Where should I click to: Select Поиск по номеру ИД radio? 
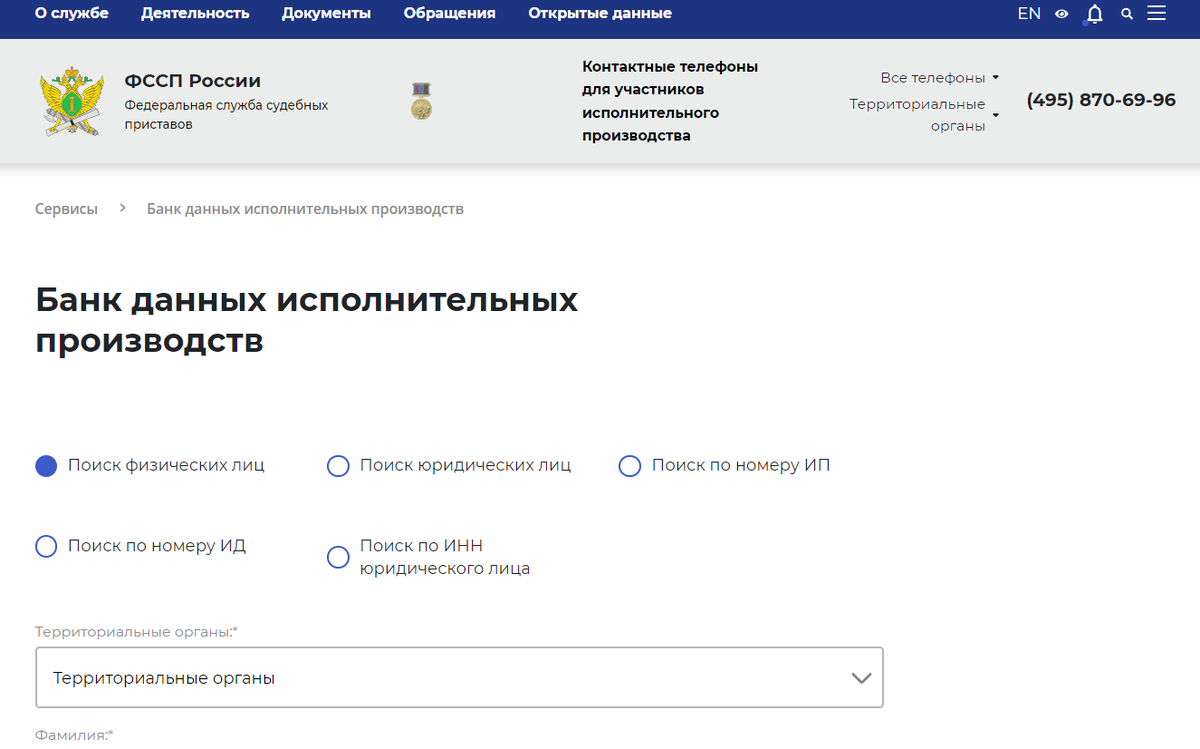click(46, 546)
